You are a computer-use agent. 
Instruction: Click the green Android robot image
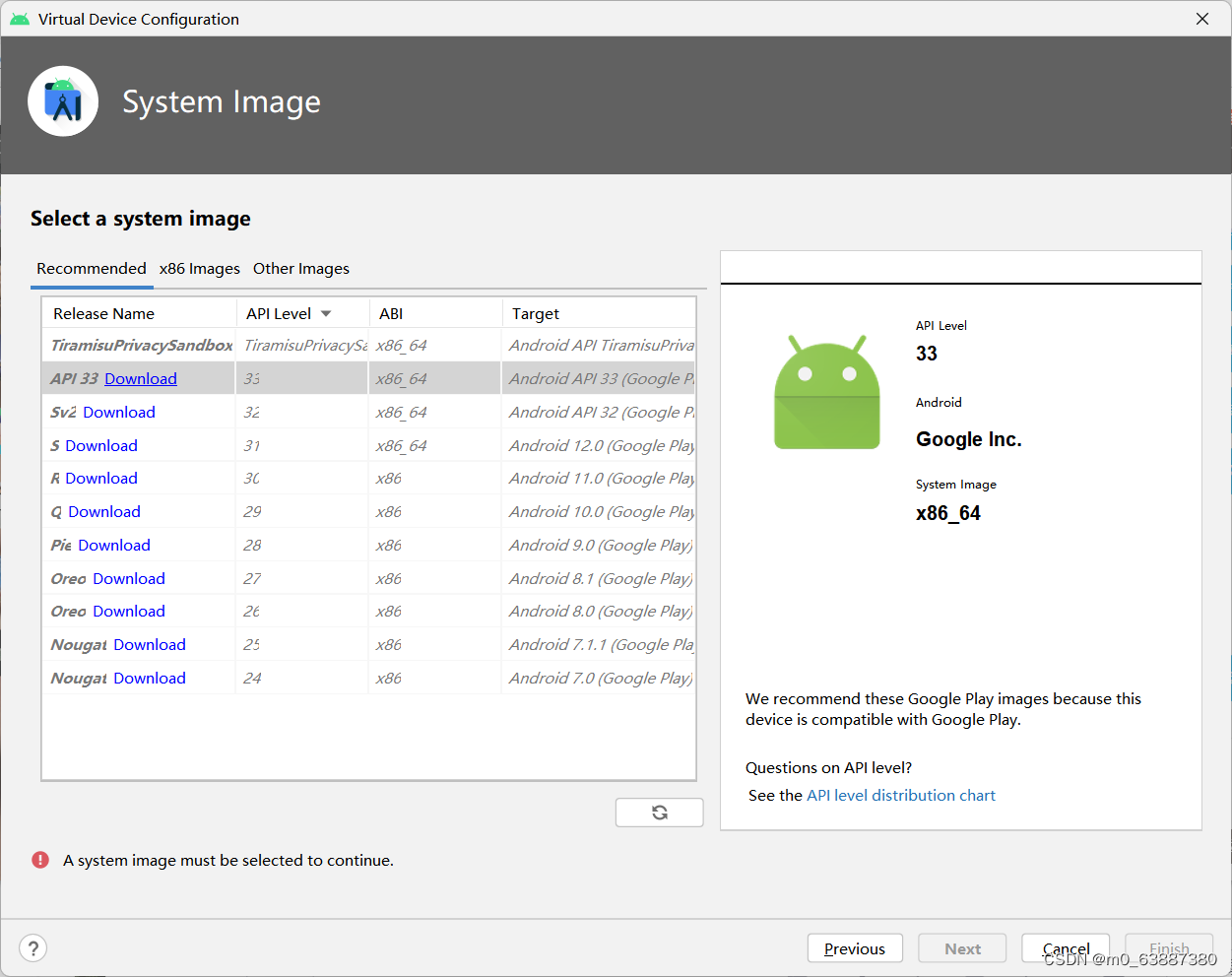point(826,392)
